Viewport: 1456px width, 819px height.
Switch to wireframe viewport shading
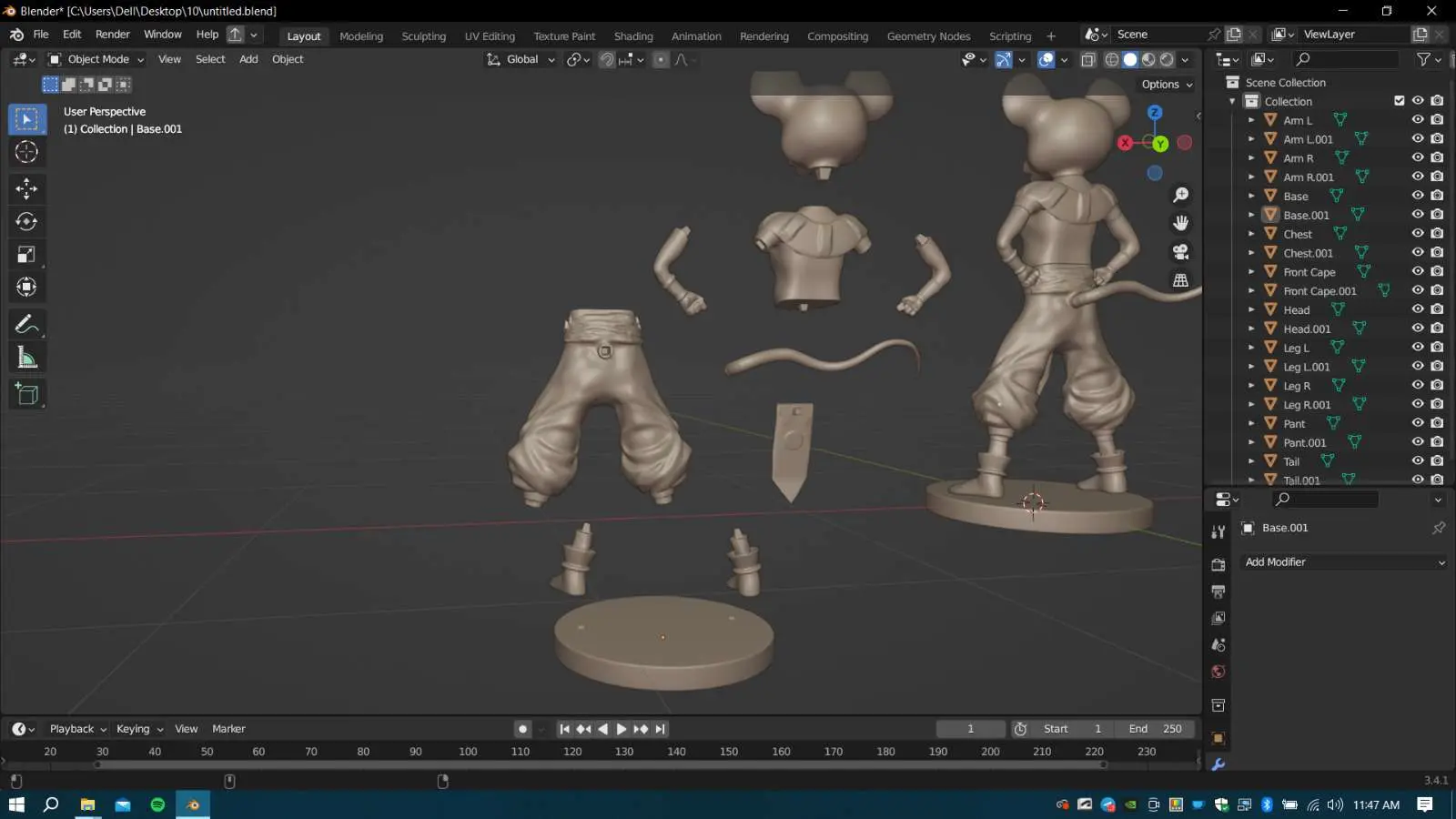click(x=1111, y=59)
